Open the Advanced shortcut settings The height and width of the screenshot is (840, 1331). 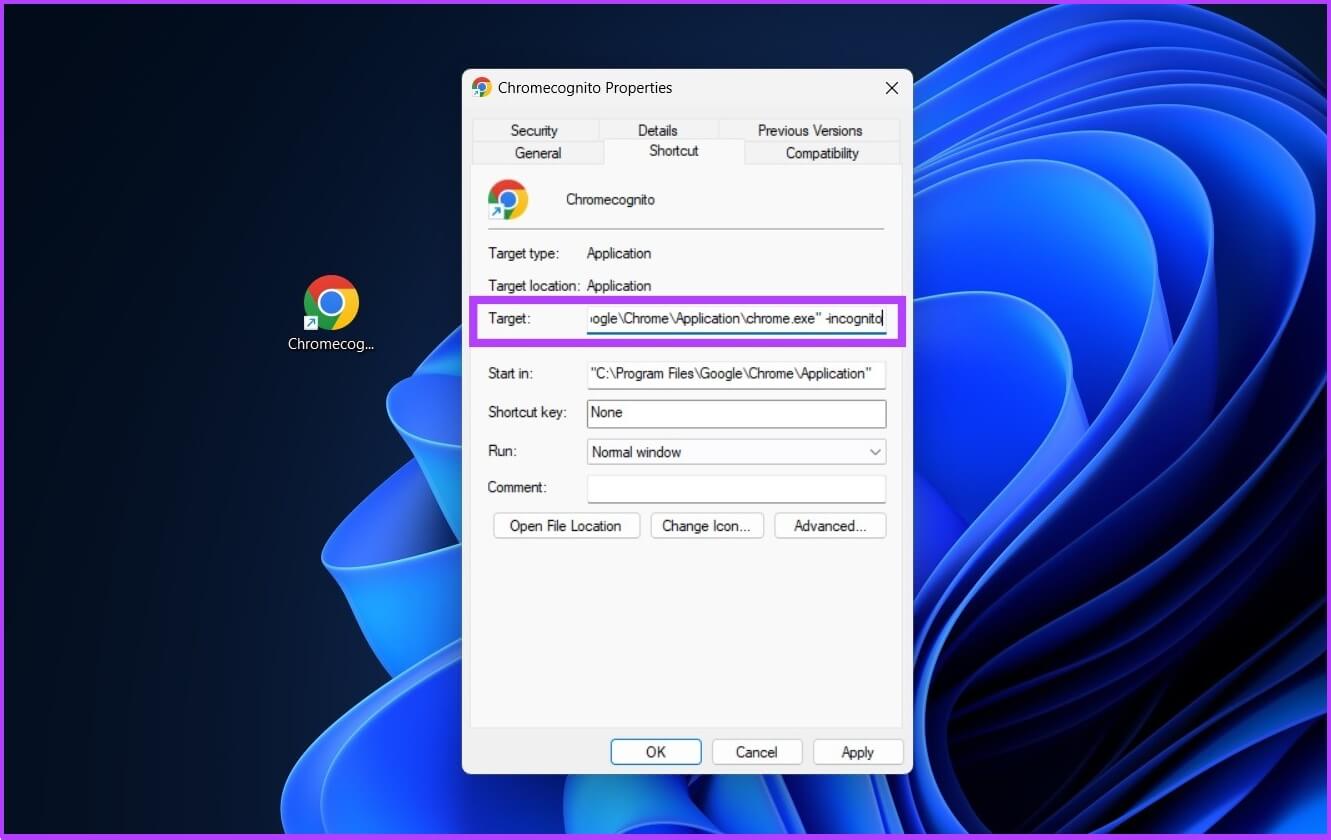(x=830, y=526)
